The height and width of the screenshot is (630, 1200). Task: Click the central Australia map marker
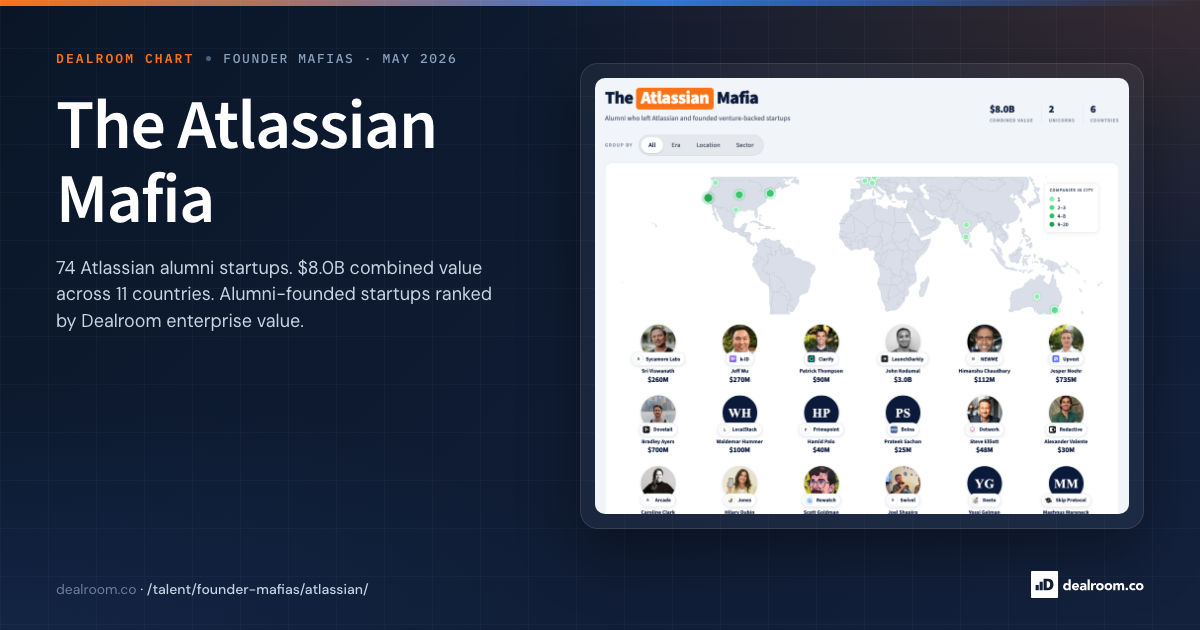pyautogui.click(x=1037, y=297)
